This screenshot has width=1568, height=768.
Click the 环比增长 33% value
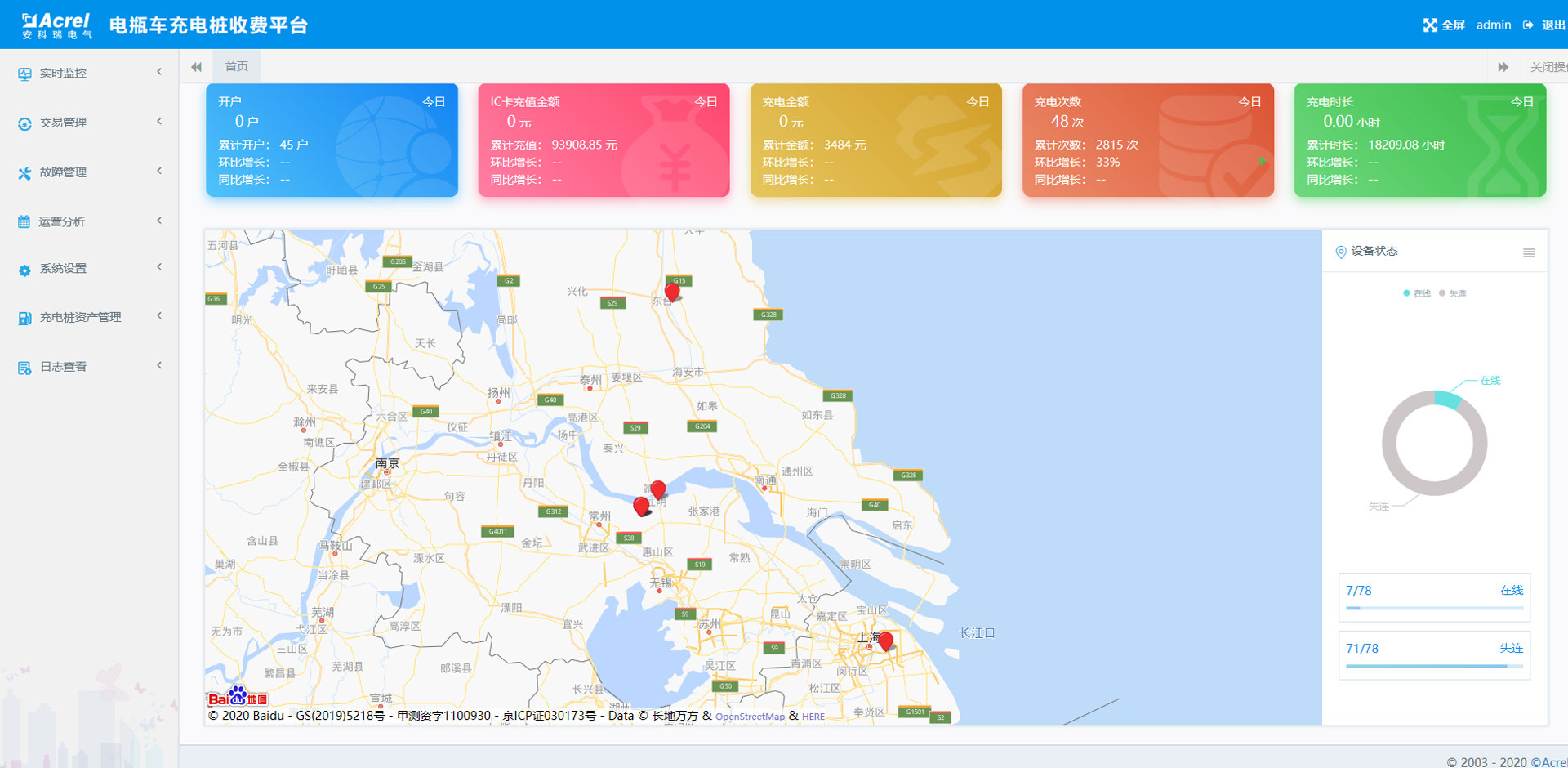[x=1107, y=162]
